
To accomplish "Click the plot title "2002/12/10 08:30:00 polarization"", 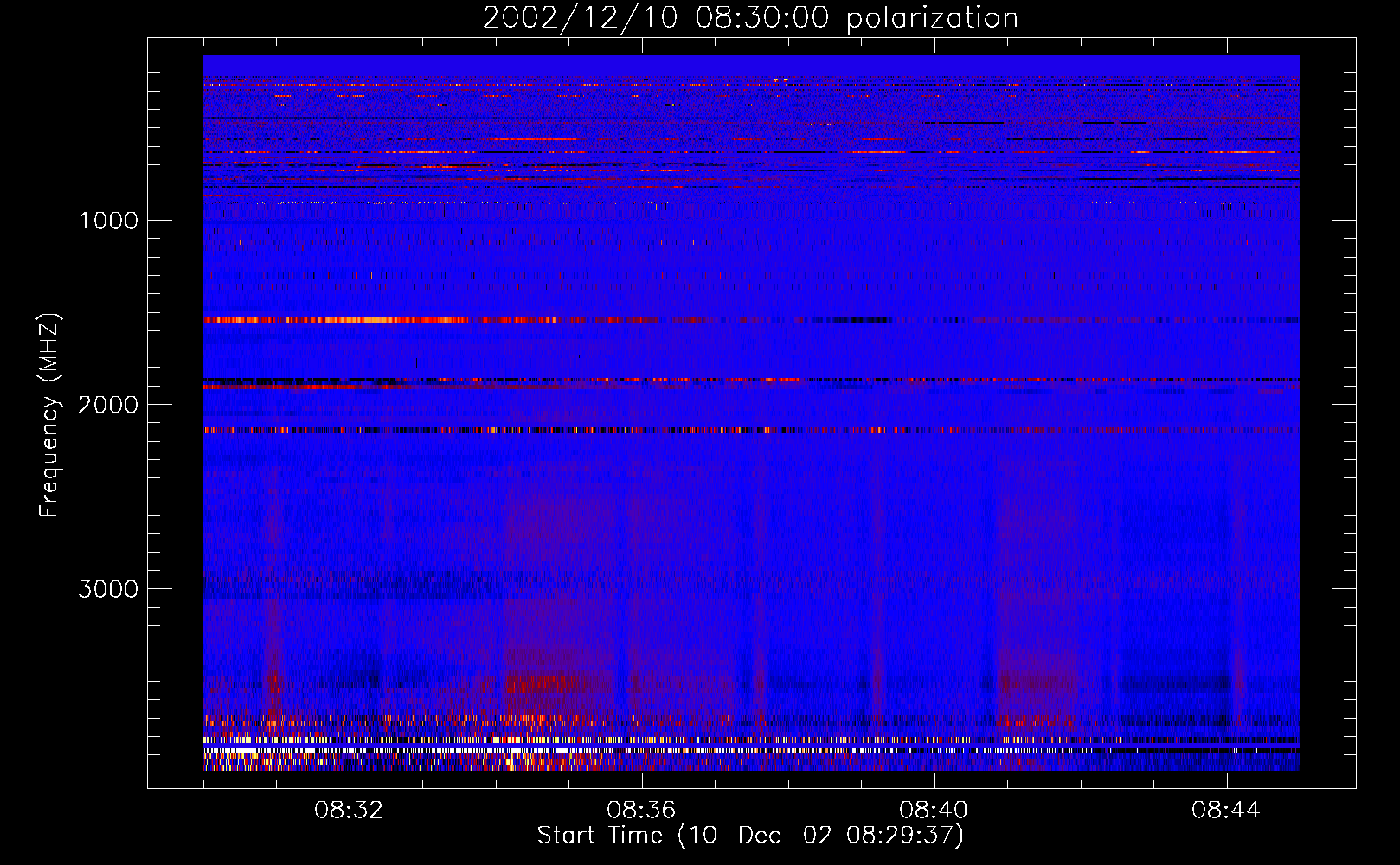I will 750,18.
